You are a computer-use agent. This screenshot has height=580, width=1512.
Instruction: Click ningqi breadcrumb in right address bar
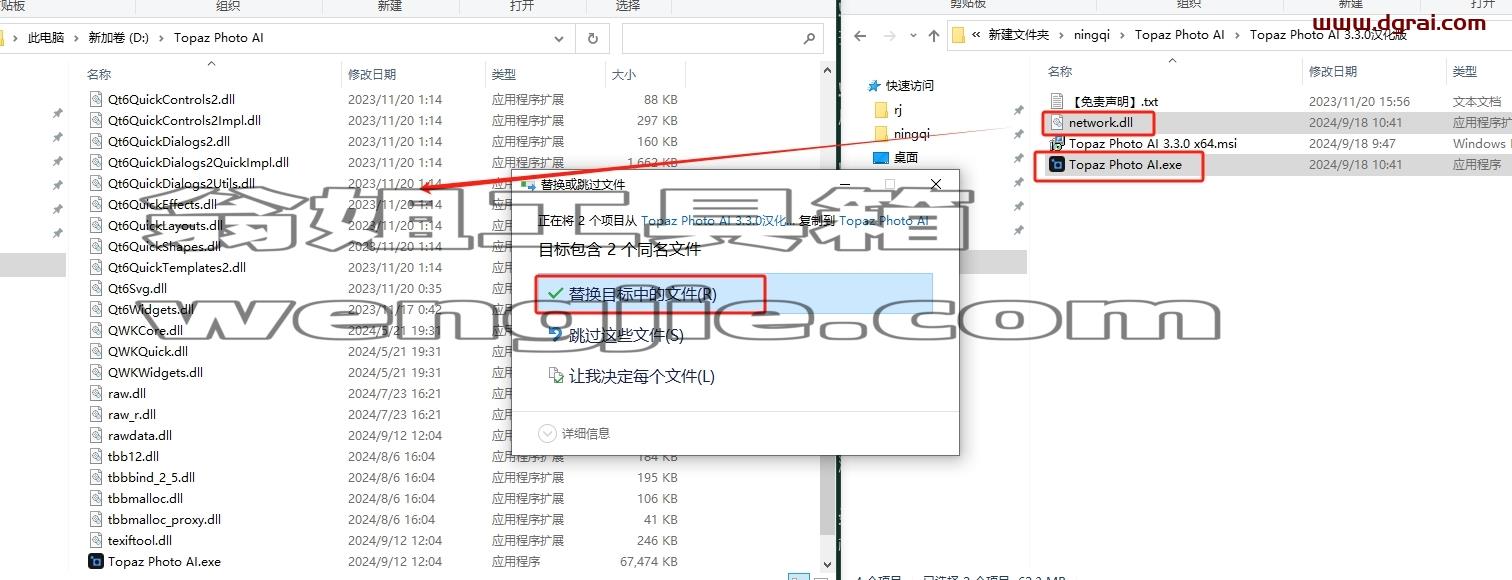(x=1092, y=35)
